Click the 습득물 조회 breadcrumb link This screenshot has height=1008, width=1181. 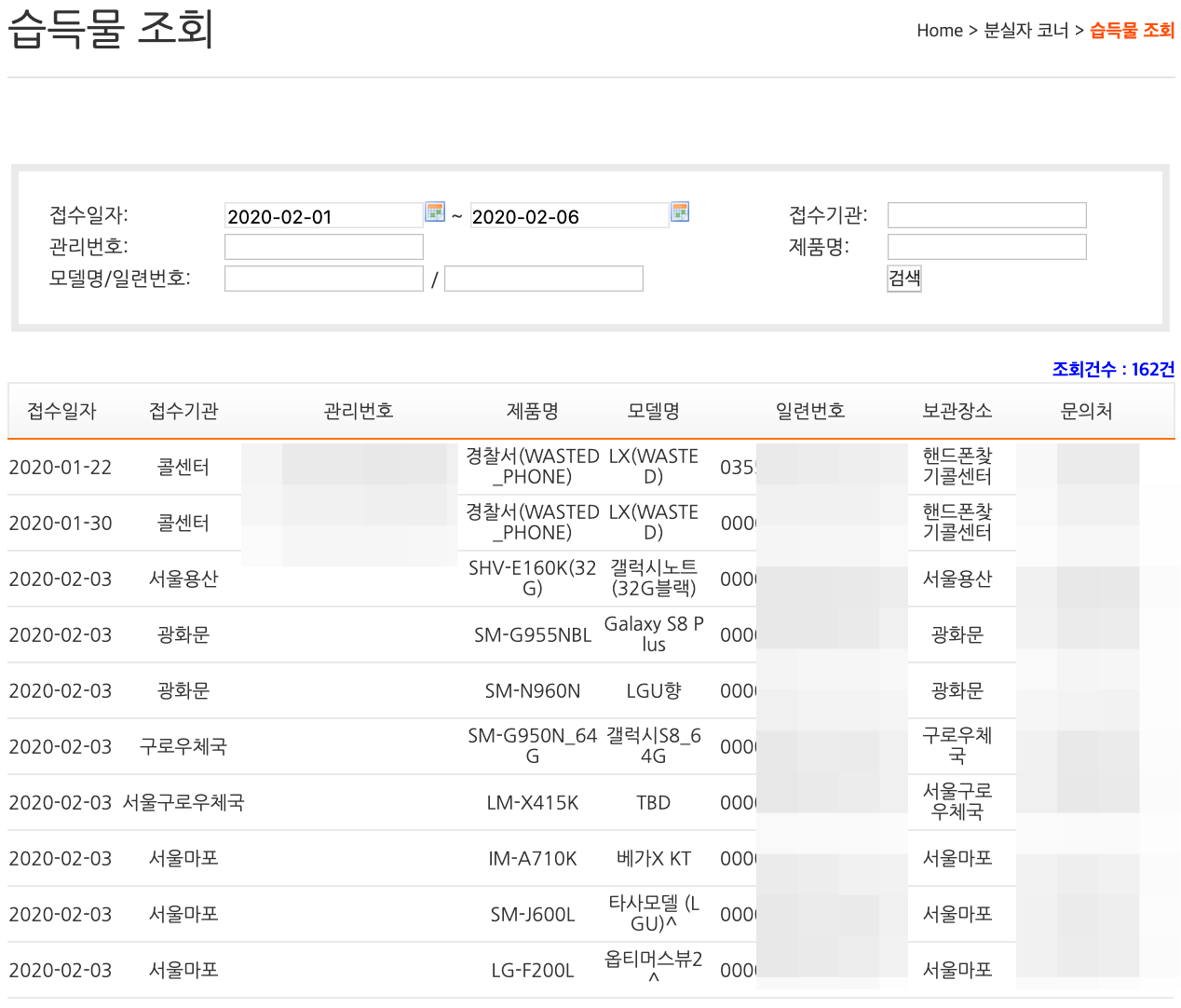tap(1133, 31)
